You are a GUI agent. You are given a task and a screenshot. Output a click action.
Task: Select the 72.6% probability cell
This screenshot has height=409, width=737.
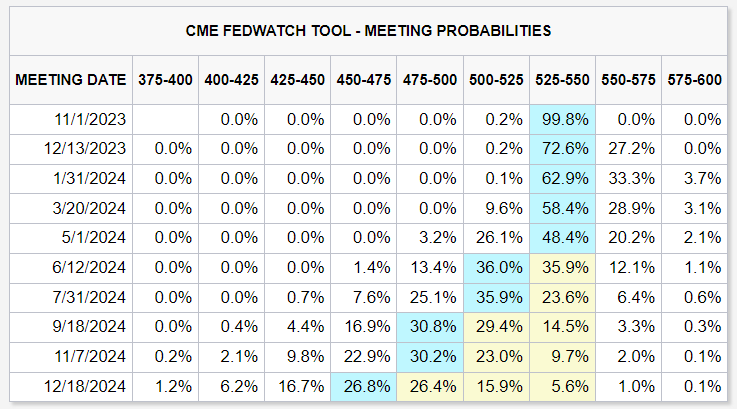click(562, 148)
